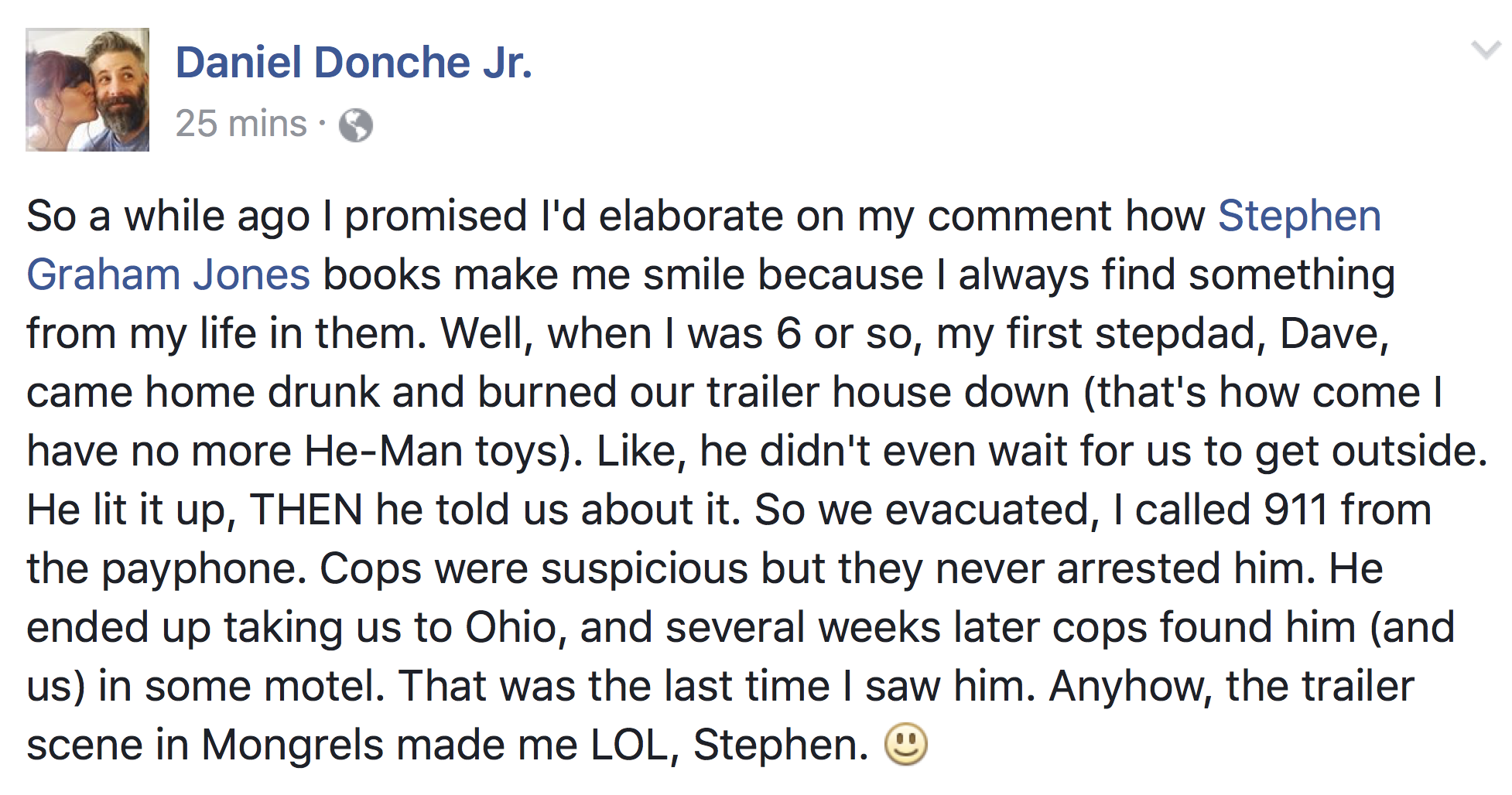Screen dimensions: 1512x795
Task: Open the post options chevron menu
Action: coord(1486,51)
